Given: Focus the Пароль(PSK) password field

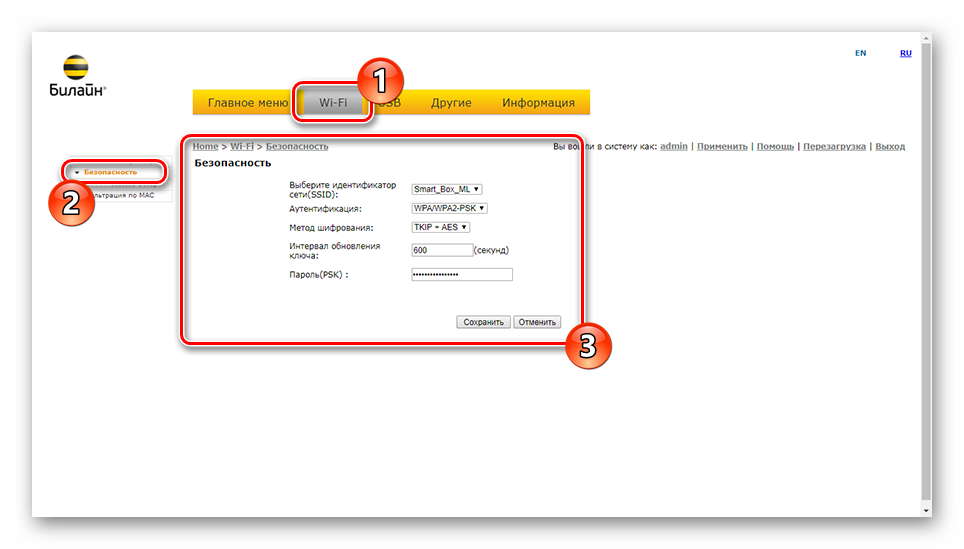Looking at the screenshot, I should coord(461,274).
